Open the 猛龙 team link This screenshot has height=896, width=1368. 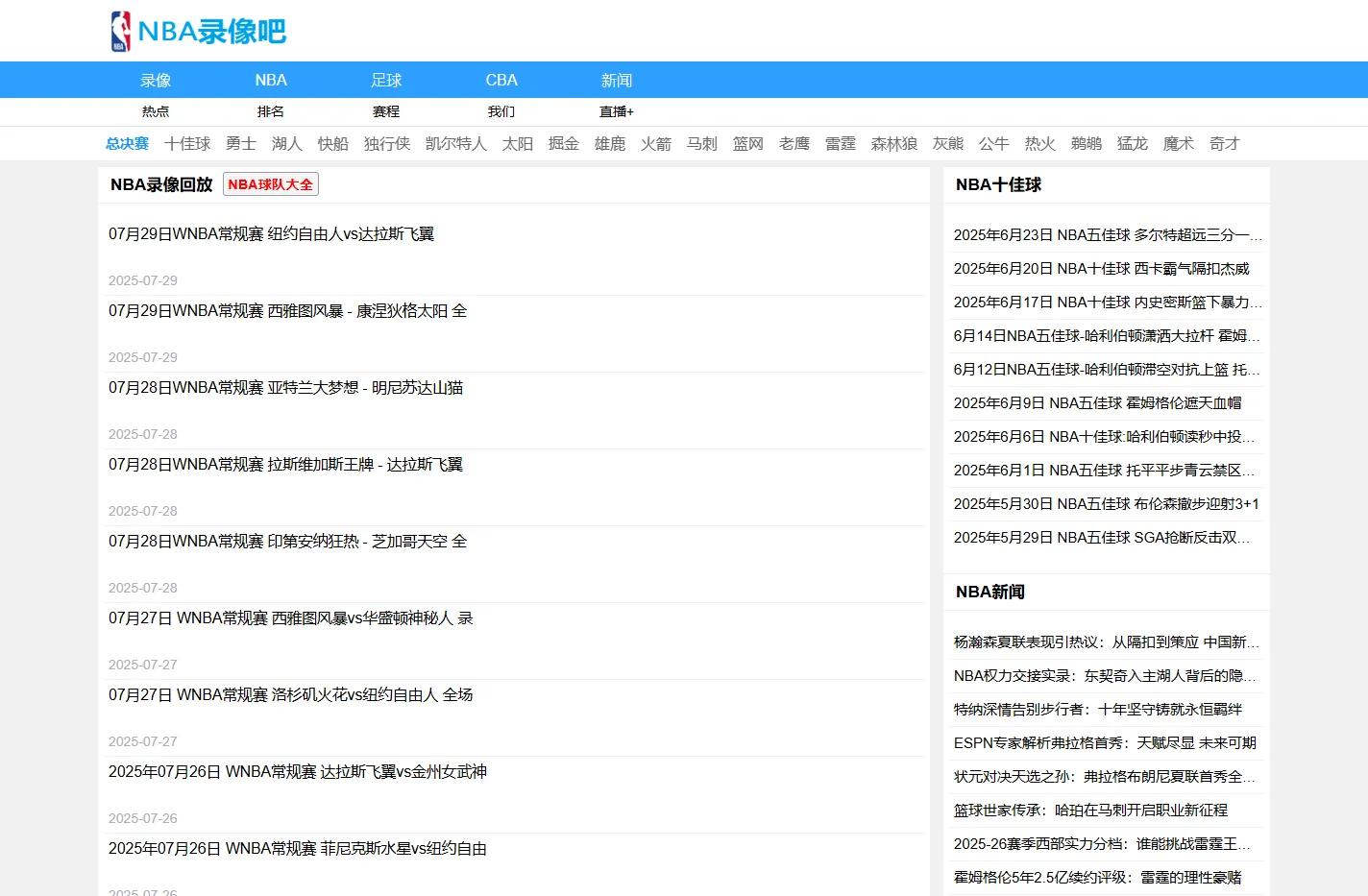(1133, 144)
